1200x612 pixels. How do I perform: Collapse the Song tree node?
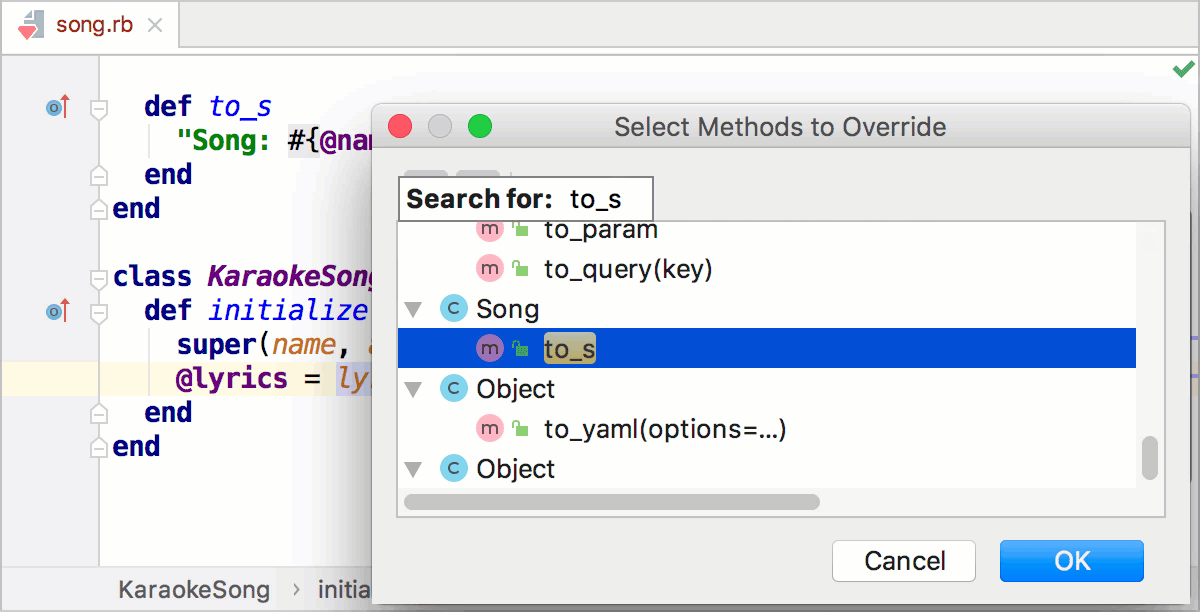tap(414, 308)
